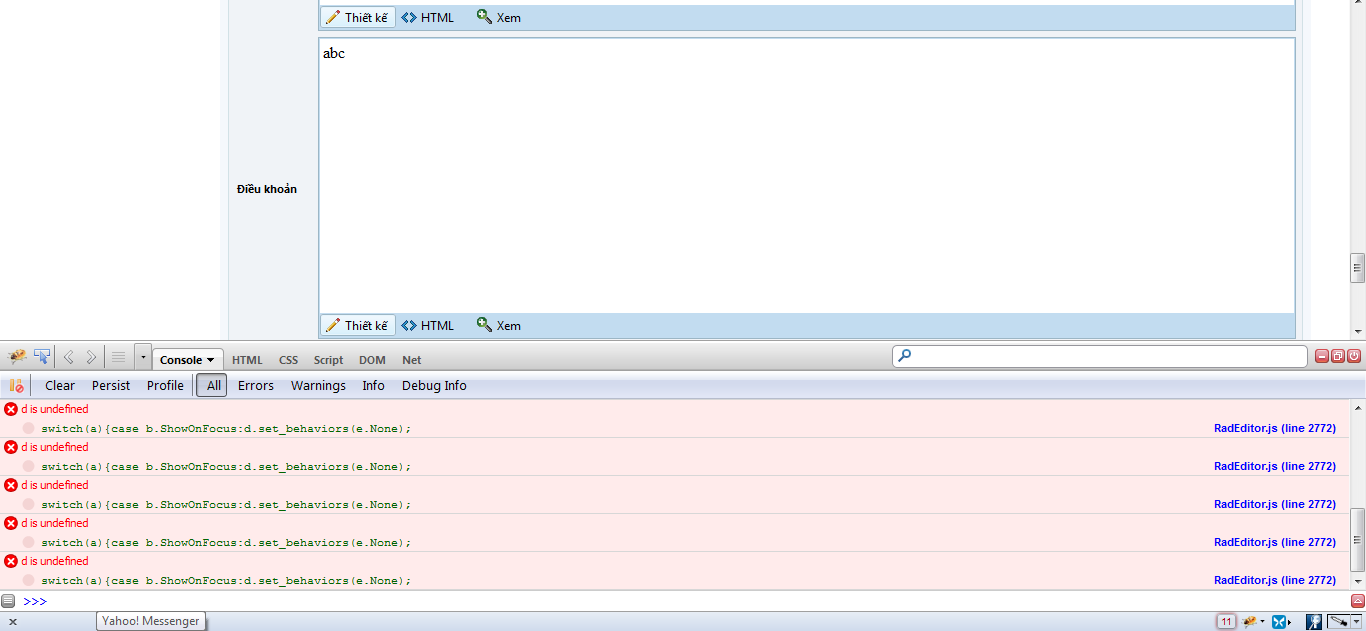This screenshot has height=631, width=1366.
Task: Start the JavaScript Profile
Action: coord(165,385)
